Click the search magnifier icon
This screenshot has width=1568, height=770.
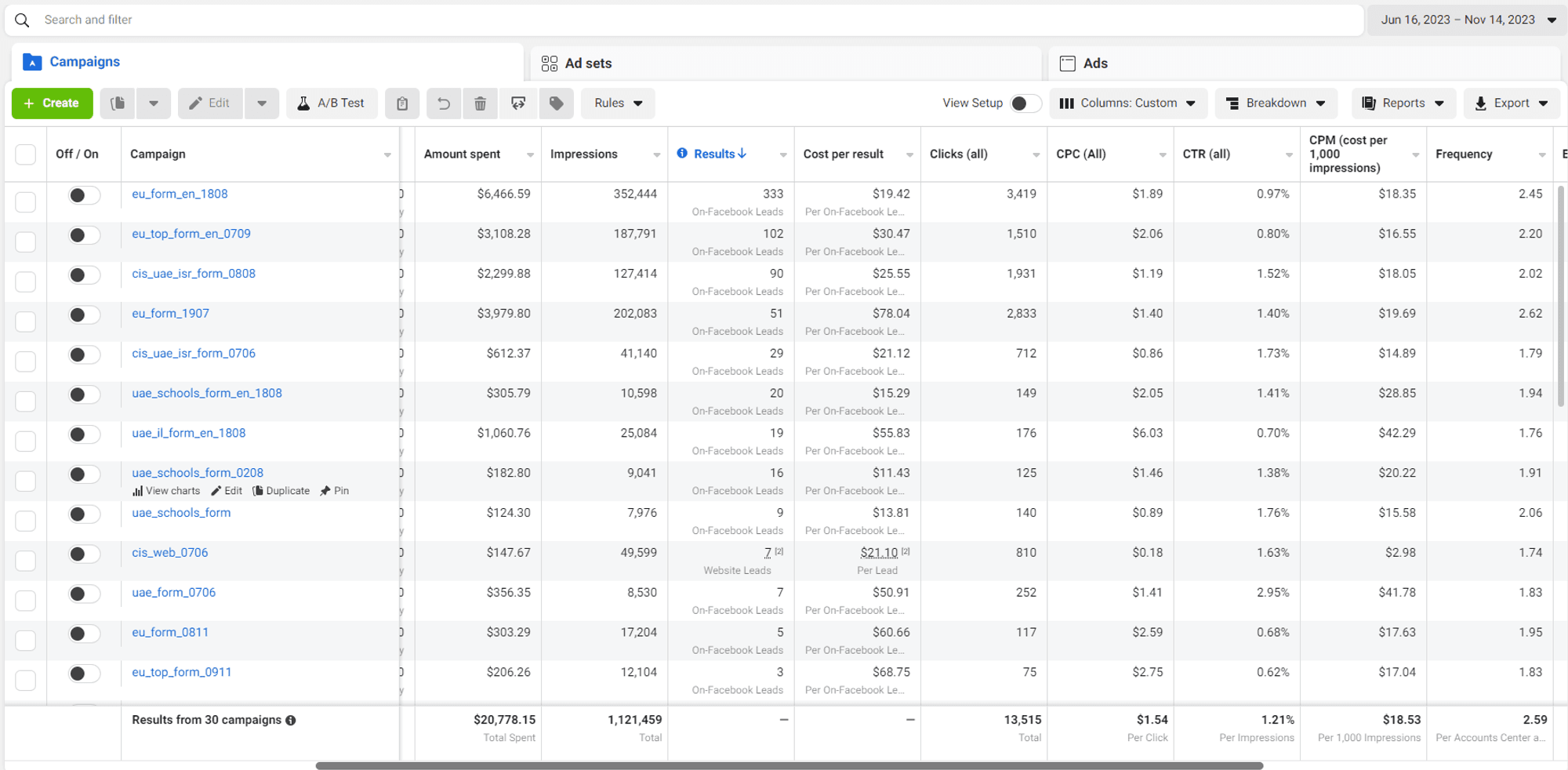[x=22, y=20]
